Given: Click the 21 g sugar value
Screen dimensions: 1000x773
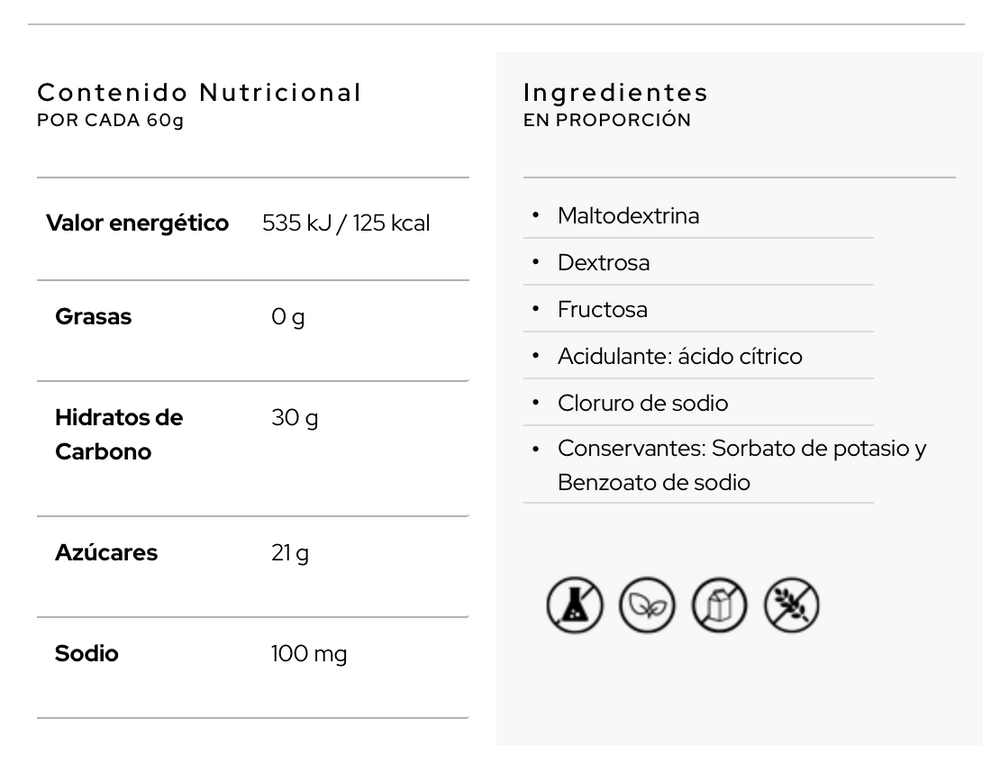Looking at the screenshot, I should [x=290, y=553].
